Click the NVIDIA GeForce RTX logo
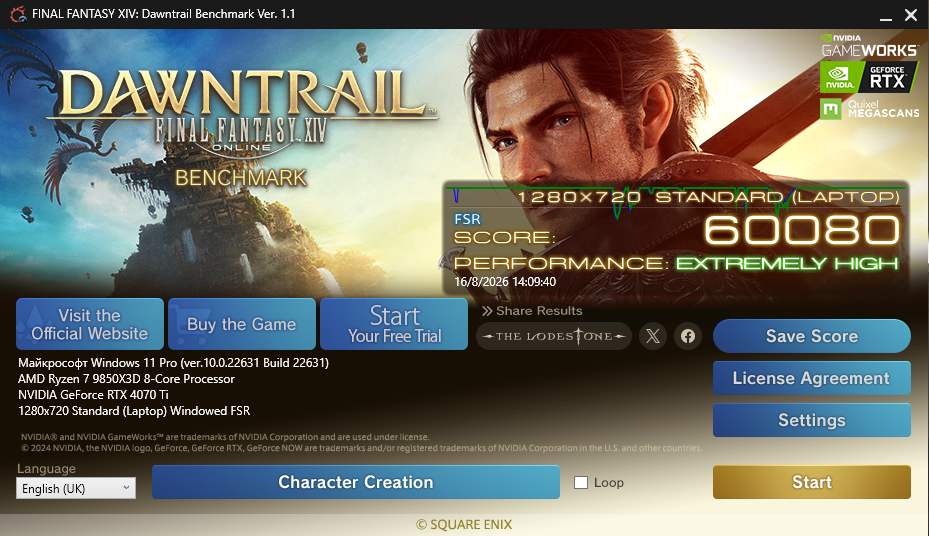The height and width of the screenshot is (536, 929). [870, 78]
